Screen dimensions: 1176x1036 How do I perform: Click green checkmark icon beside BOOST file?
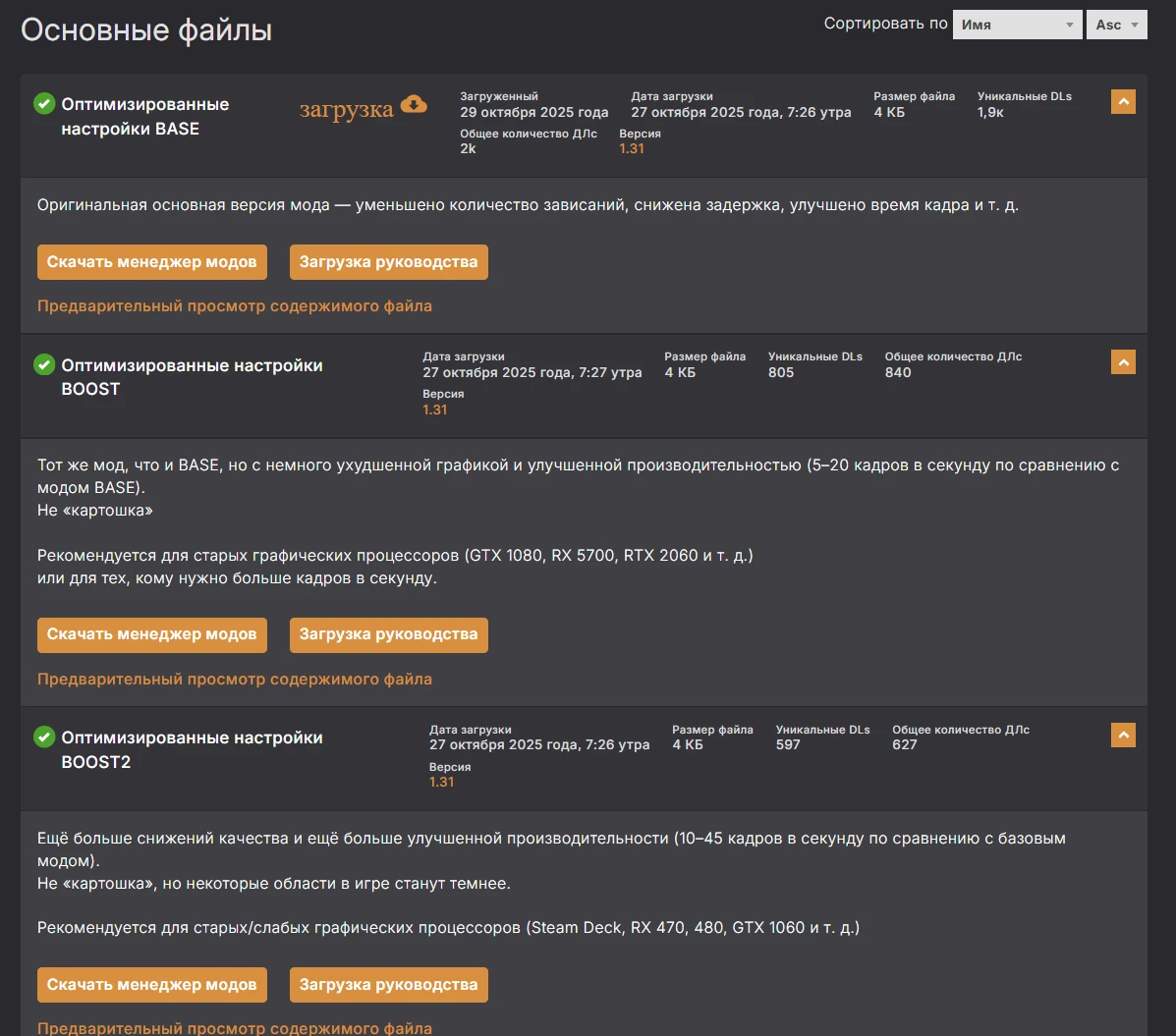click(44, 365)
